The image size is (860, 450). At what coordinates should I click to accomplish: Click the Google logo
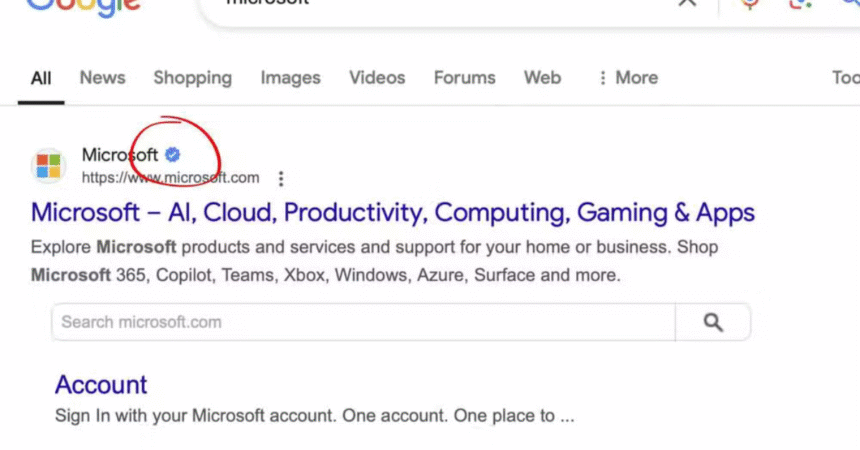click(x=83, y=7)
